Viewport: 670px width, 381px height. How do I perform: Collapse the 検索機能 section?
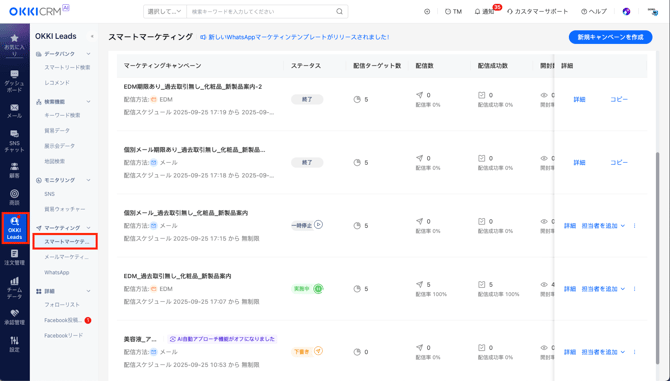[88, 102]
